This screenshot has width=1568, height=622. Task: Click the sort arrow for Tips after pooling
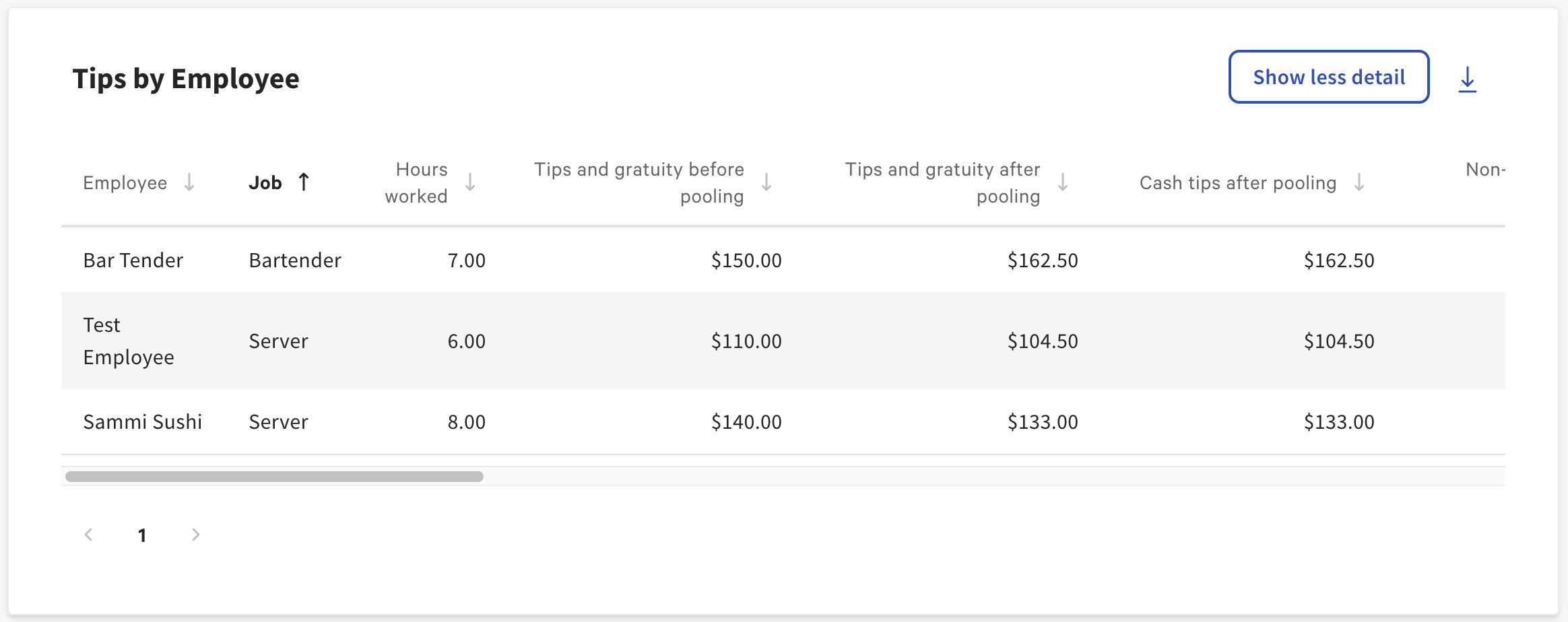point(1063,182)
